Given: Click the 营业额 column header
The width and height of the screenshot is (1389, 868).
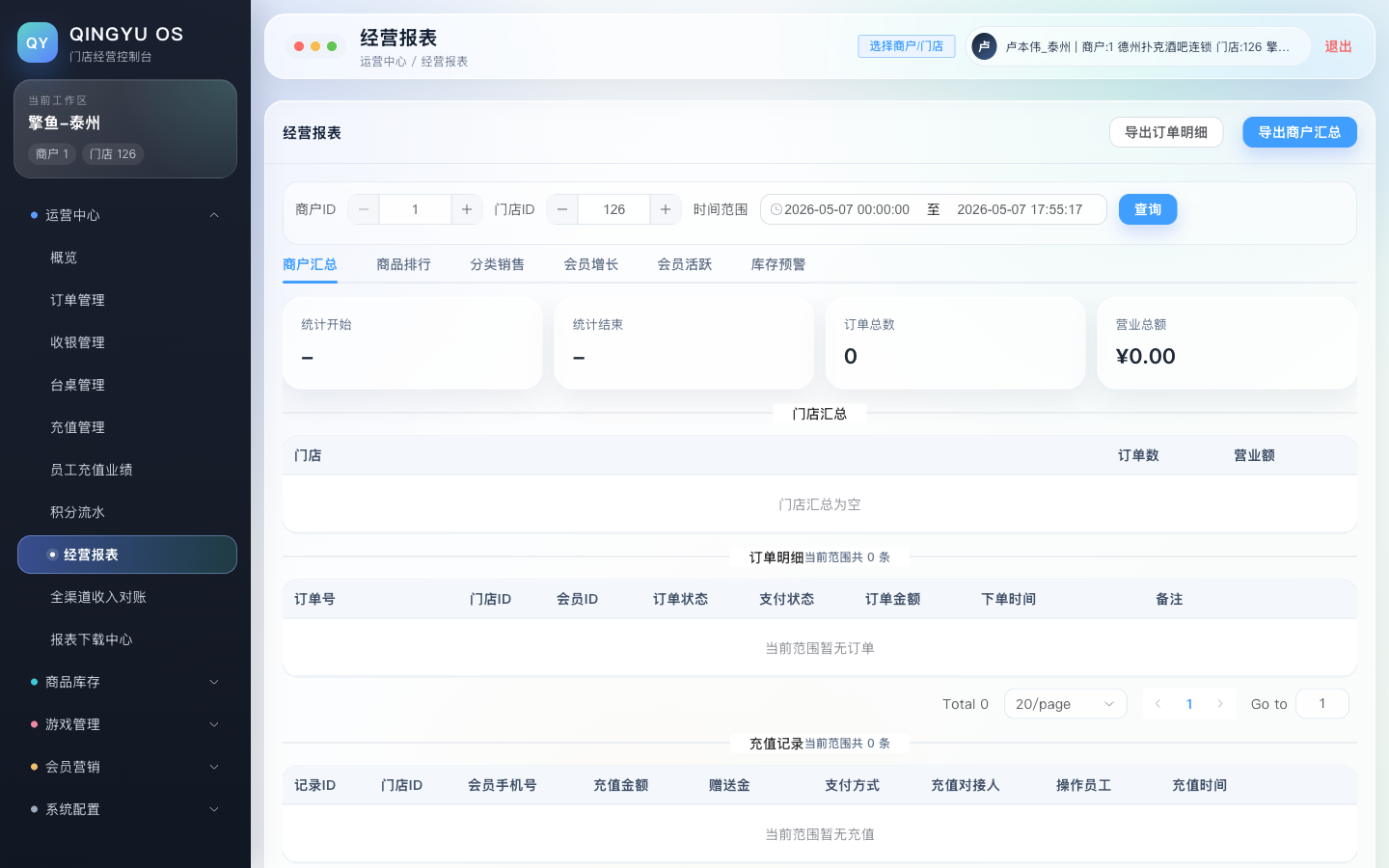Looking at the screenshot, I should tap(1254, 455).
